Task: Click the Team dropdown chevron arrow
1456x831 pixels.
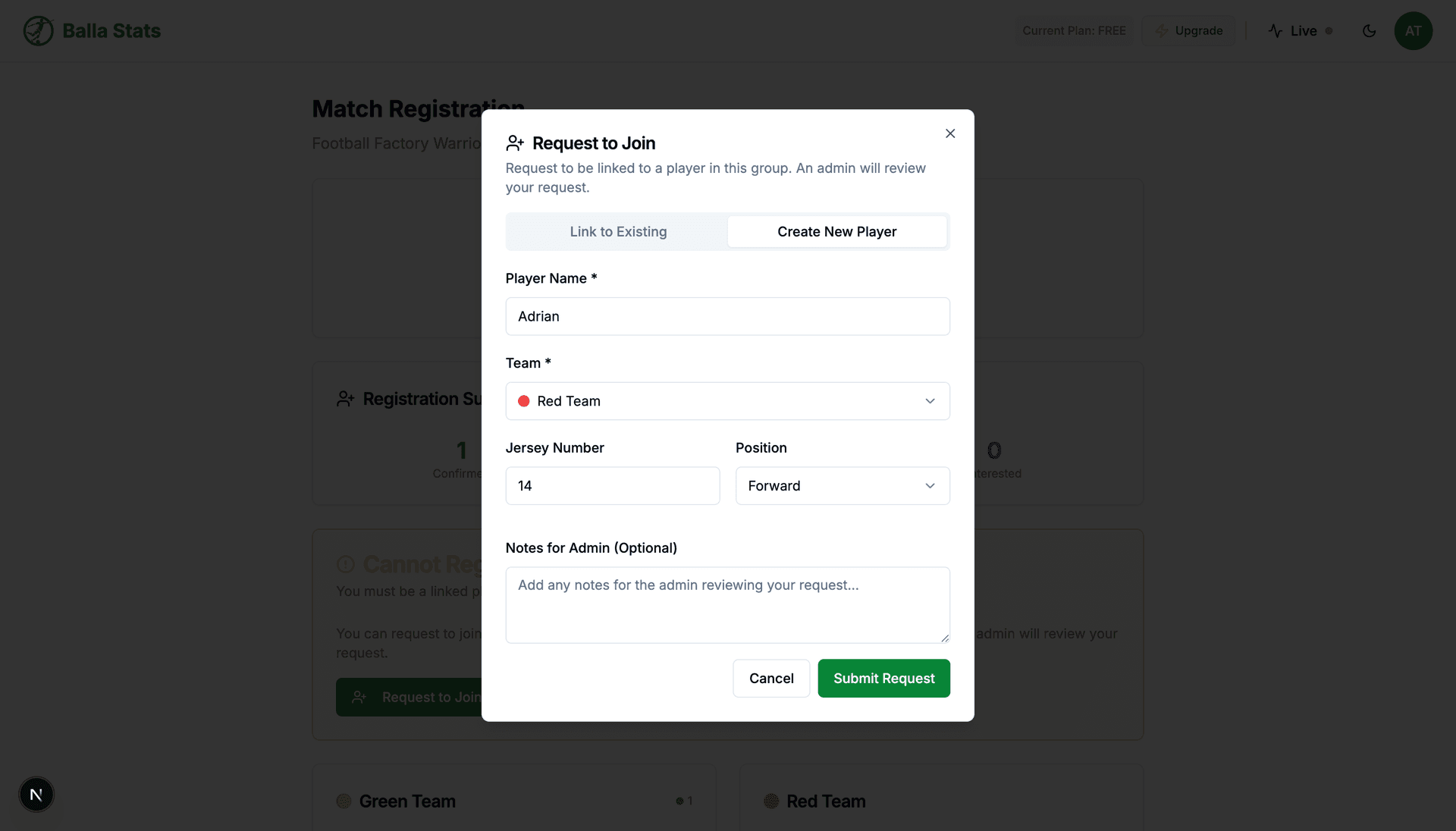Action: tap(930, 401)
